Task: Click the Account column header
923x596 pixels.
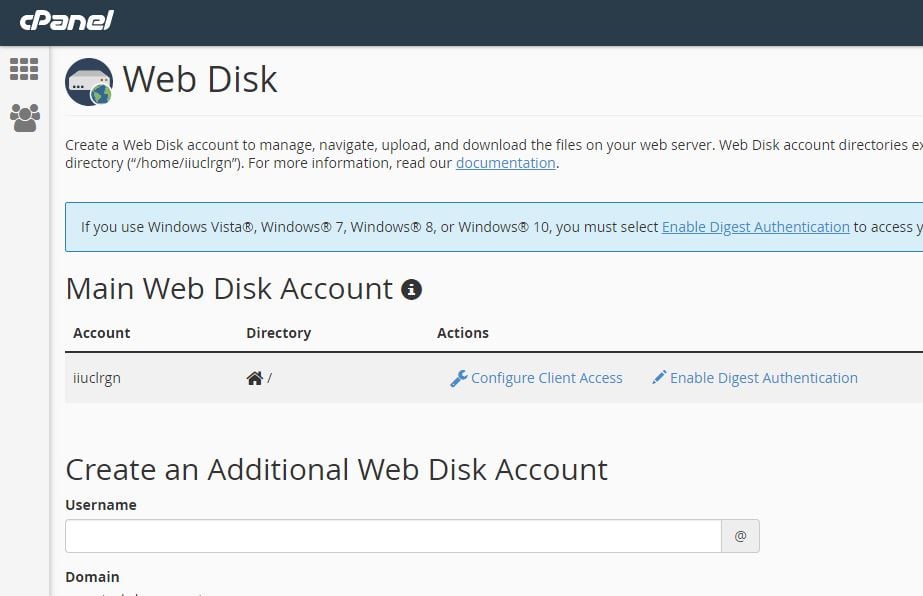Action: [101, 332]
